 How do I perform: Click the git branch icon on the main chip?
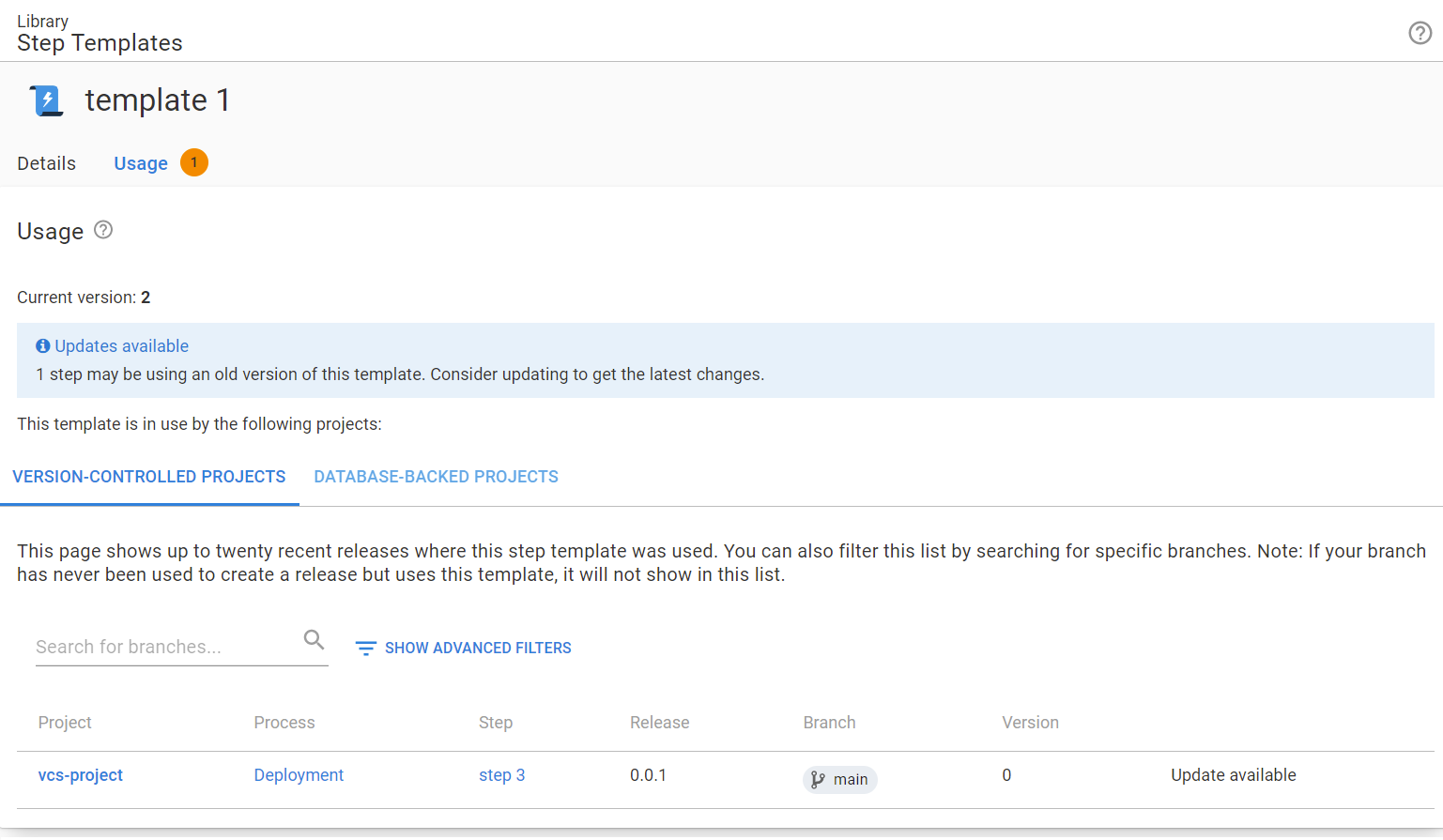[819, 779]
